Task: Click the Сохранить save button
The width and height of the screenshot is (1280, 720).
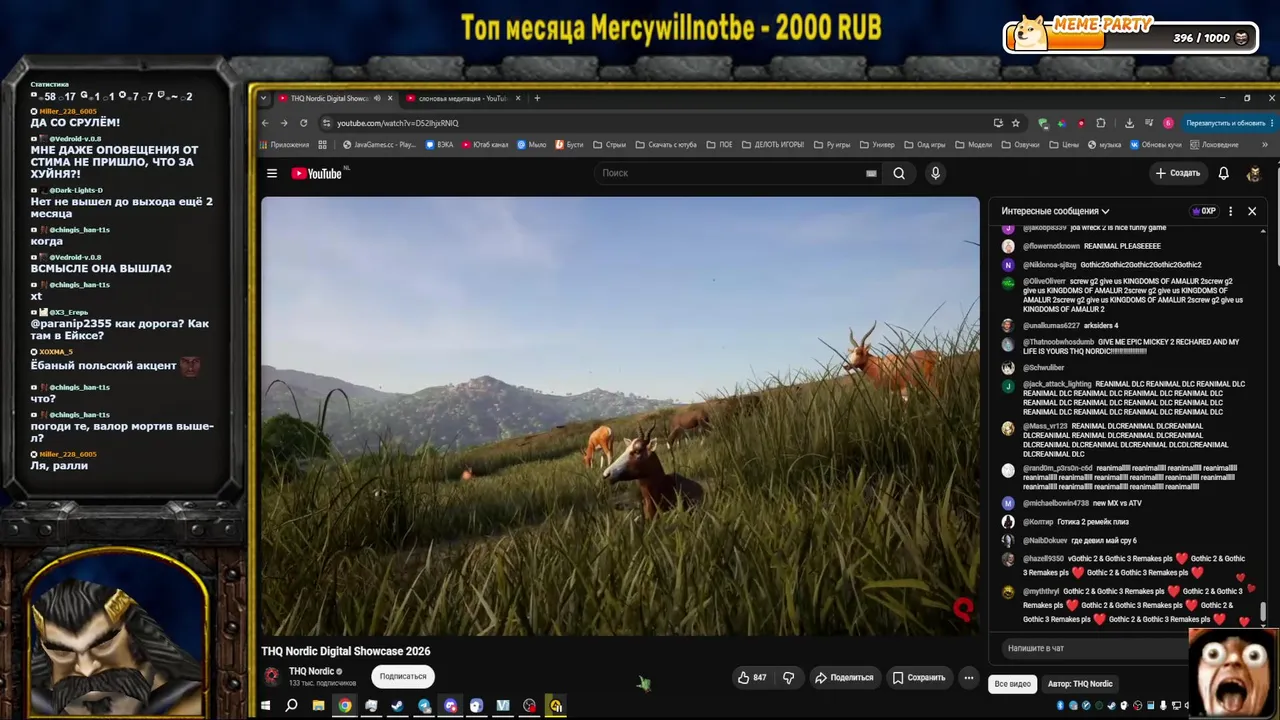Action: point(919,677)
